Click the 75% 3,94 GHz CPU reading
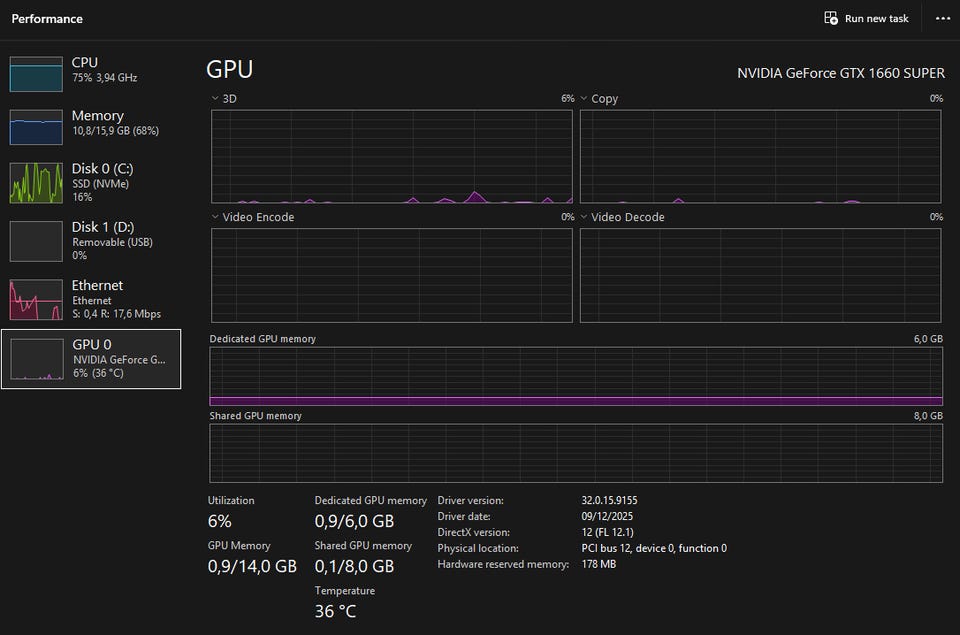Image resolution: width=960 pixels, height=635 pixels. (x=105, y=78)
